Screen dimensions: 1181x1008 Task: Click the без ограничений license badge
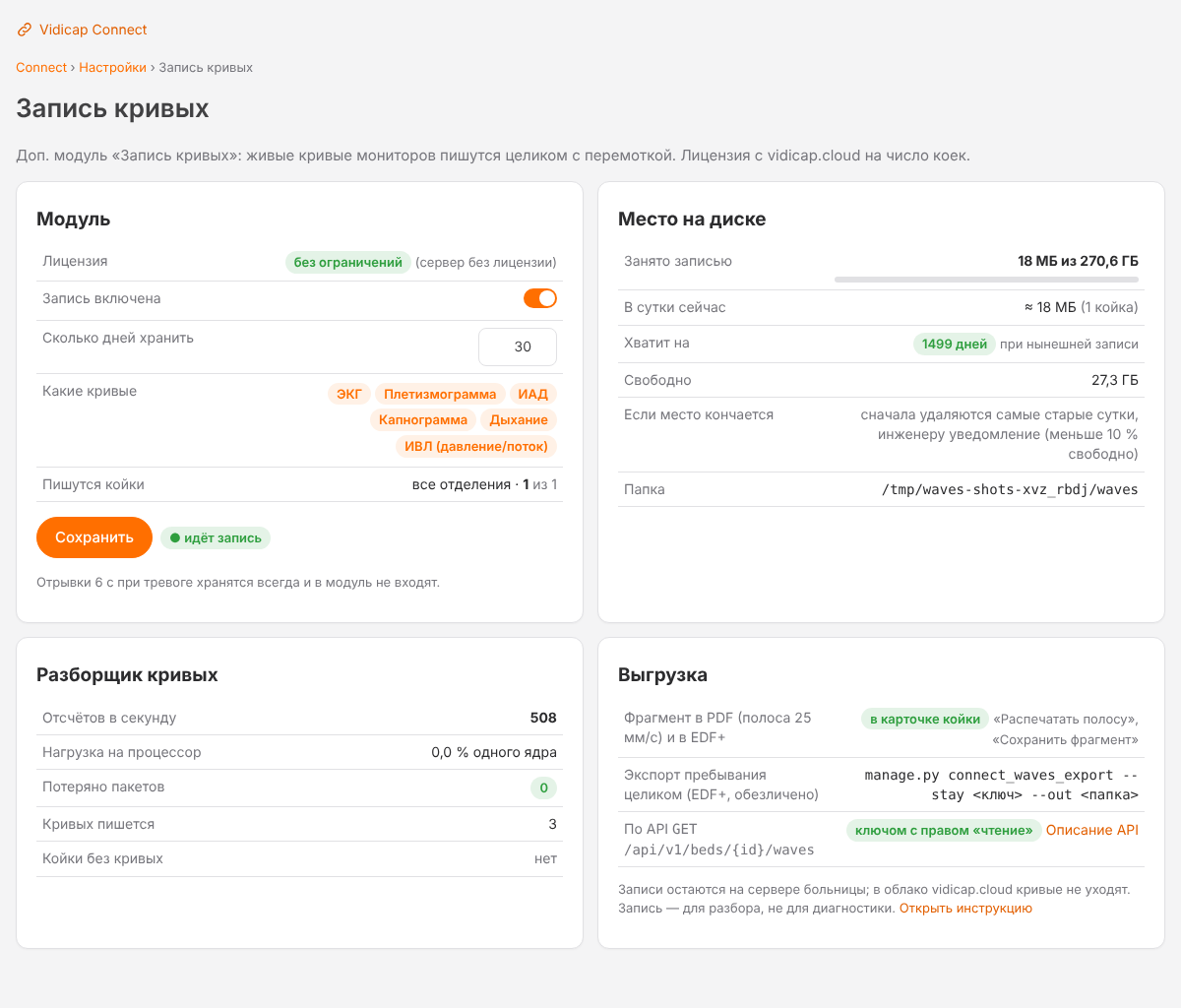point(348,263)
